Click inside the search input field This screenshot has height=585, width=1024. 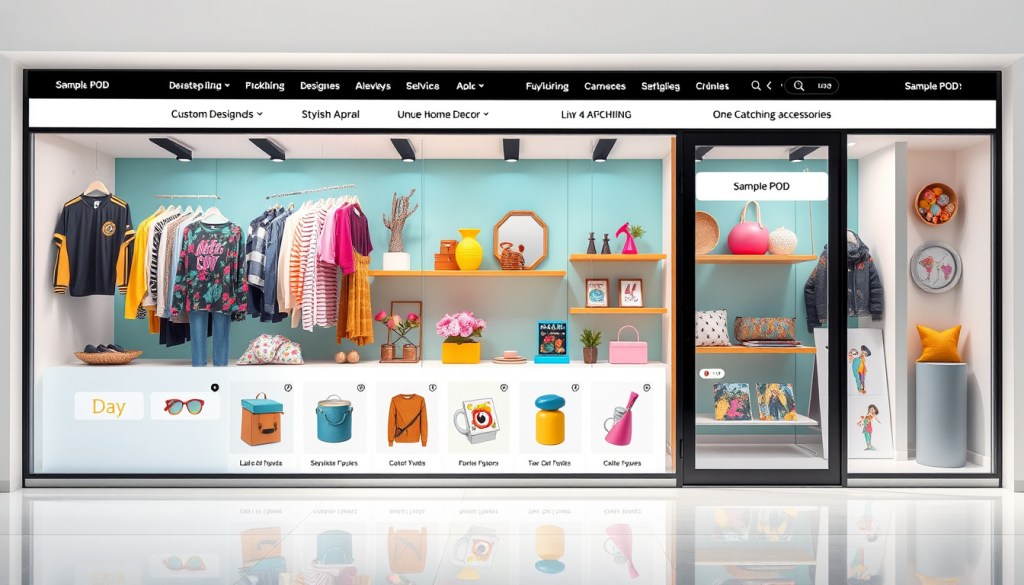point(812,85)
